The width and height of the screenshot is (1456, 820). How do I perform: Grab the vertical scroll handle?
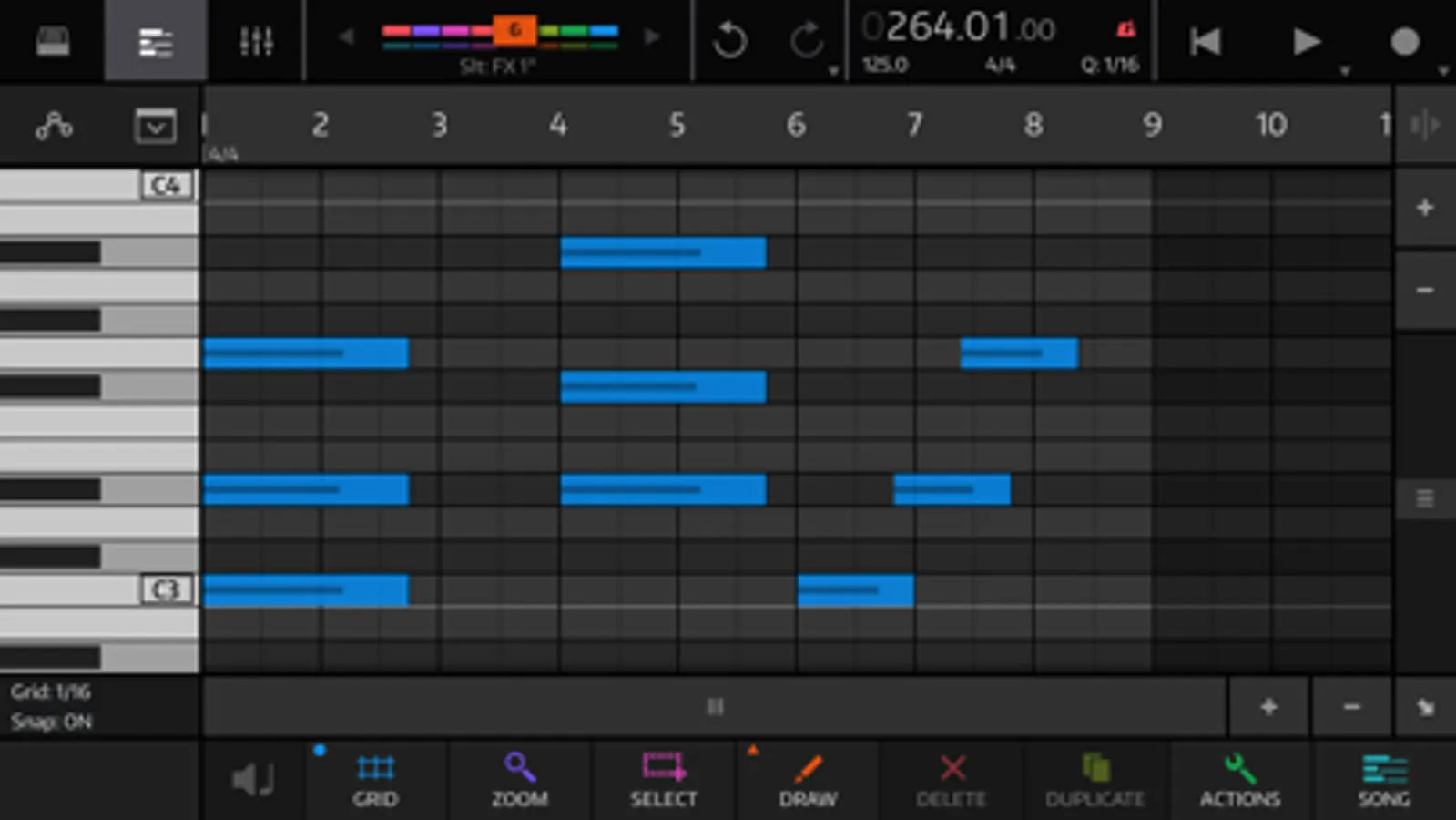coord(1425,498)
